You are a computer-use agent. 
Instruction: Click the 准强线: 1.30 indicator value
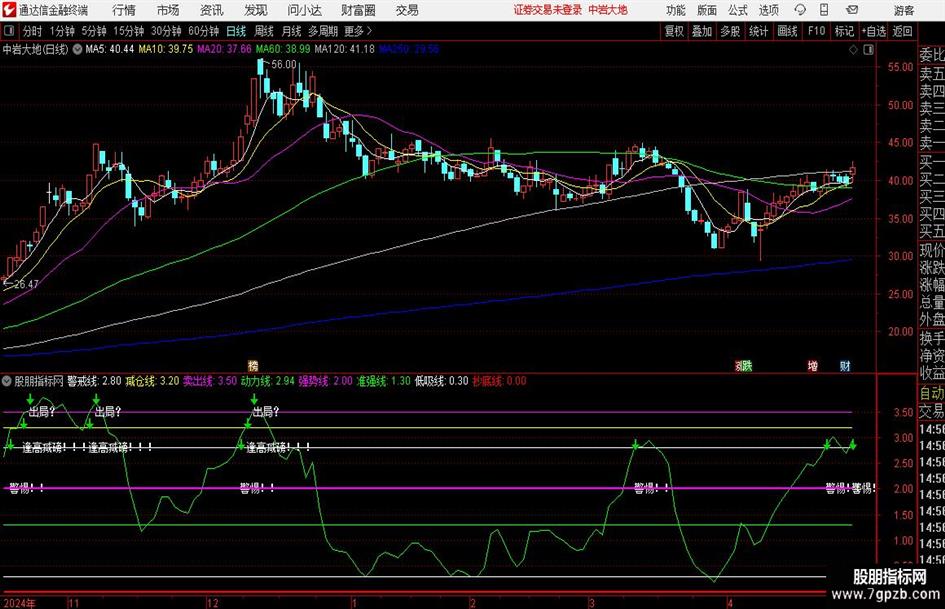(x=383, y=381)
